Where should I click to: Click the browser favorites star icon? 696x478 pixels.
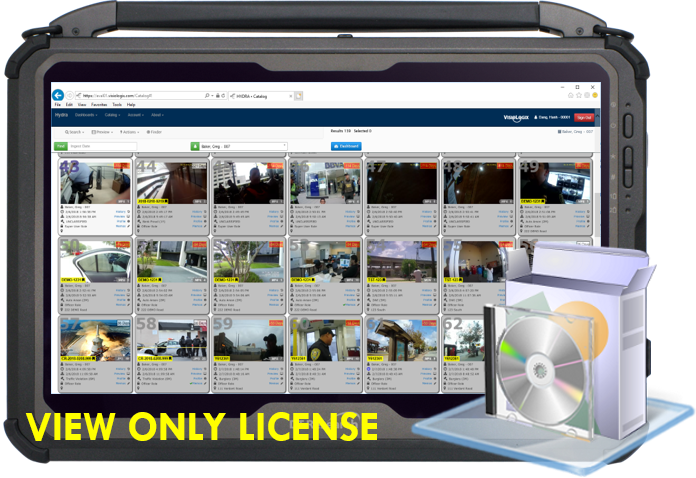[577, 95]
